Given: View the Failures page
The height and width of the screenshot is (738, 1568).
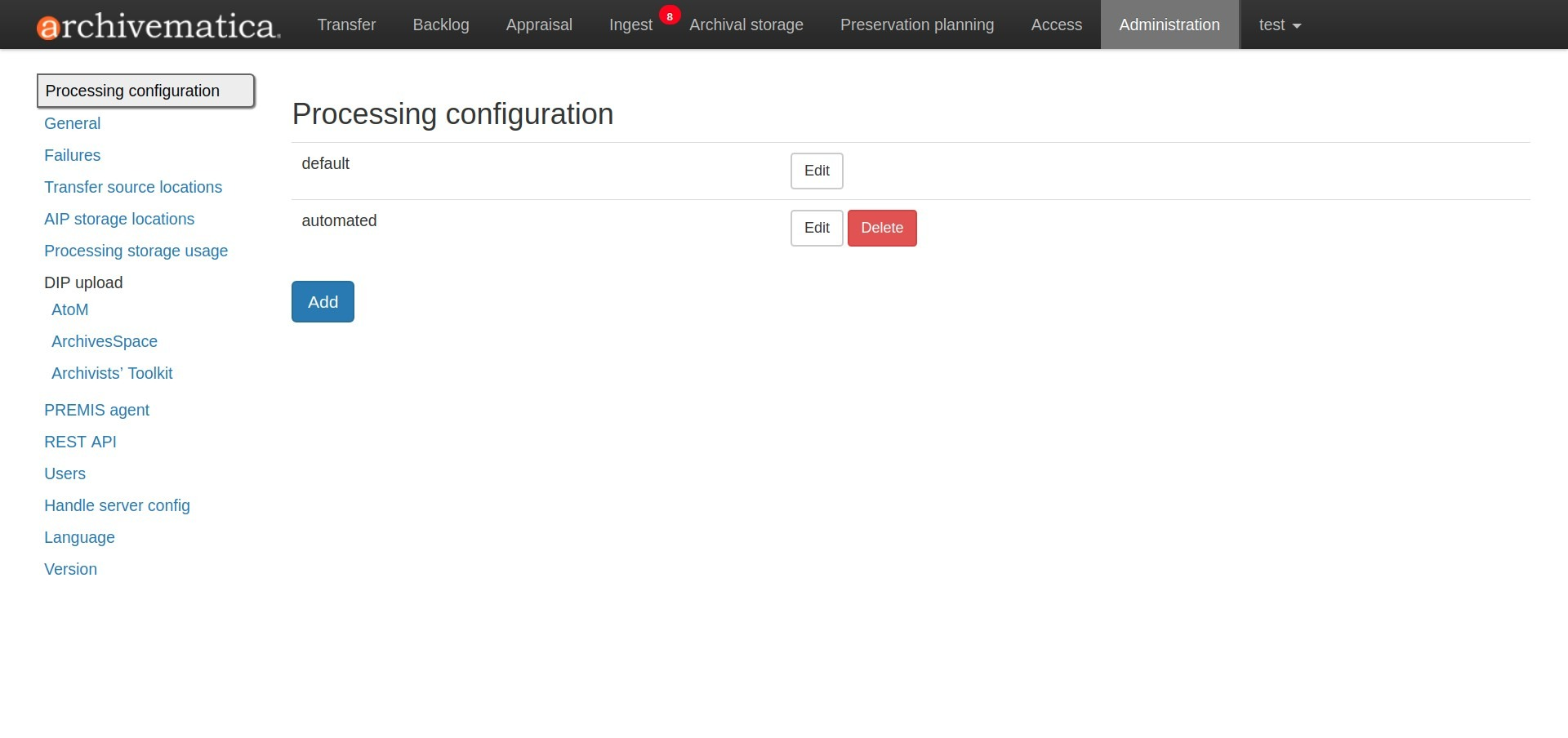Looking at the screenshot, I should (72, 155).
